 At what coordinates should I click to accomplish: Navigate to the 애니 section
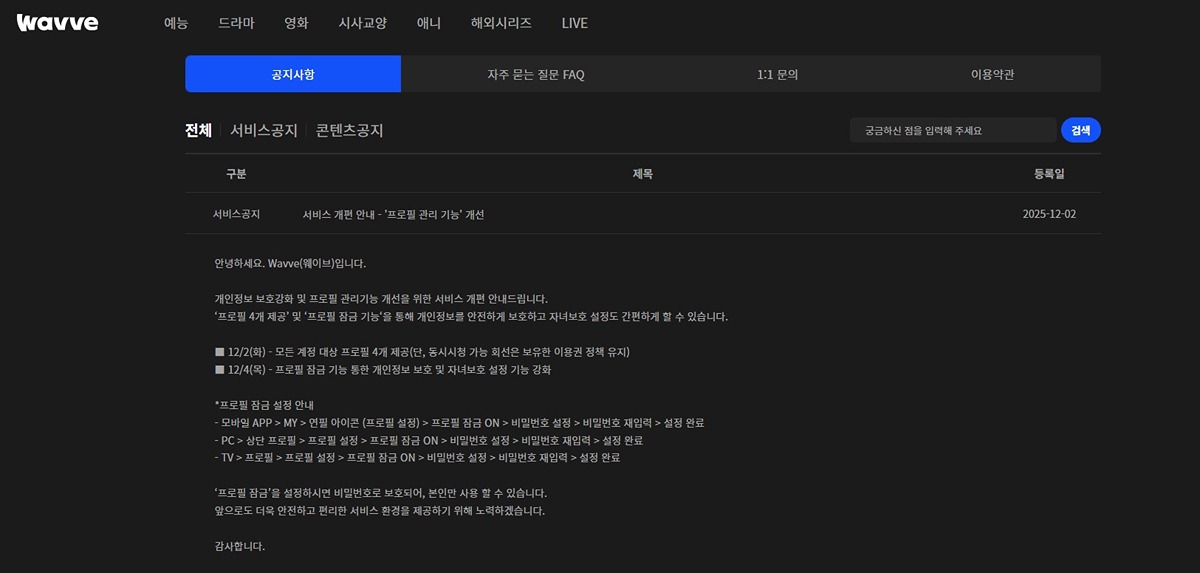click(x=429, y=22)
